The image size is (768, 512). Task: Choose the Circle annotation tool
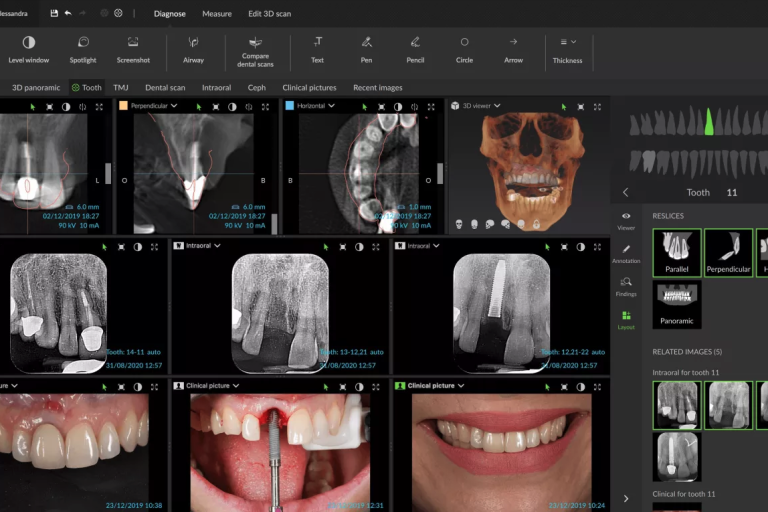click(464, 42)
